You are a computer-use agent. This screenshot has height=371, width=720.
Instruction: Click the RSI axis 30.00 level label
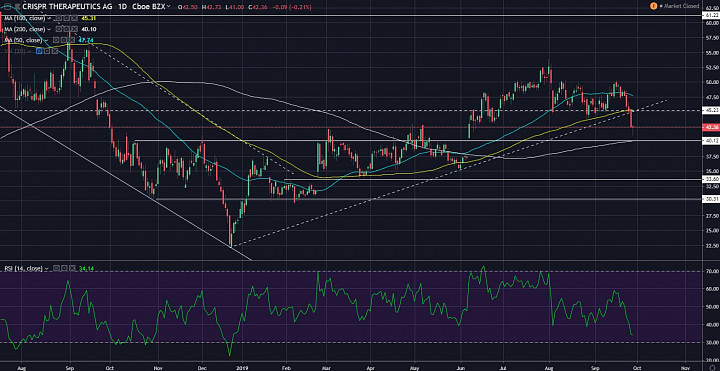[x=713, y=343]
